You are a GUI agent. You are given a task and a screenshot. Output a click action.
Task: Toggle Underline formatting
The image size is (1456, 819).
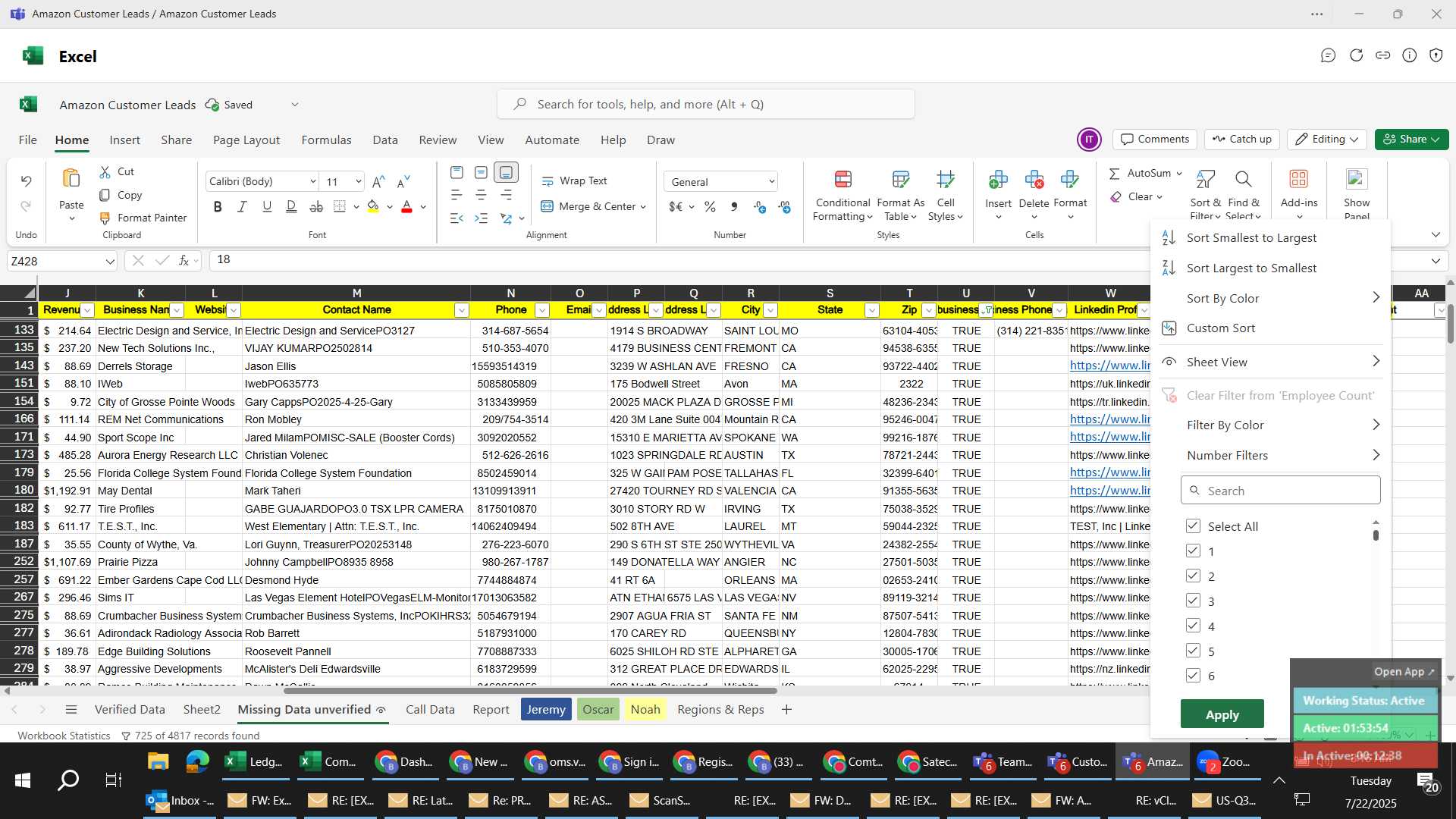[266, 206]
